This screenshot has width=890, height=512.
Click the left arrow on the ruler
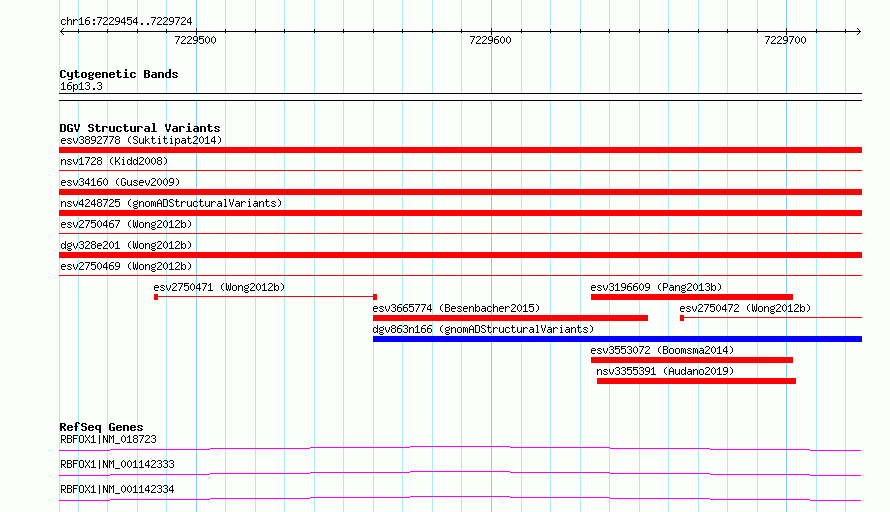pyautogui.click(x=62, y=31)
